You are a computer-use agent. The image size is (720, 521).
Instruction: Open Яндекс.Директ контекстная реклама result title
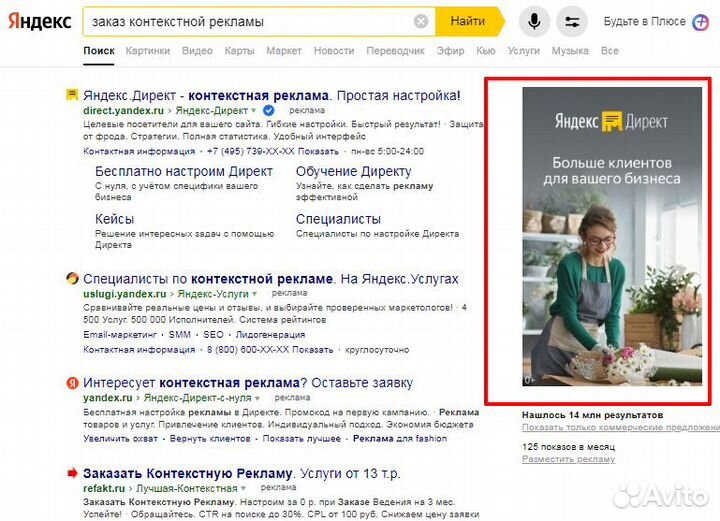(x=271, y=95)
